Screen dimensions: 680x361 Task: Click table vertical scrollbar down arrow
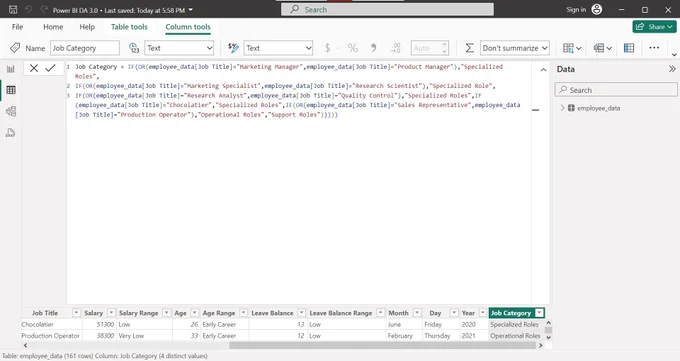[548, 338]
